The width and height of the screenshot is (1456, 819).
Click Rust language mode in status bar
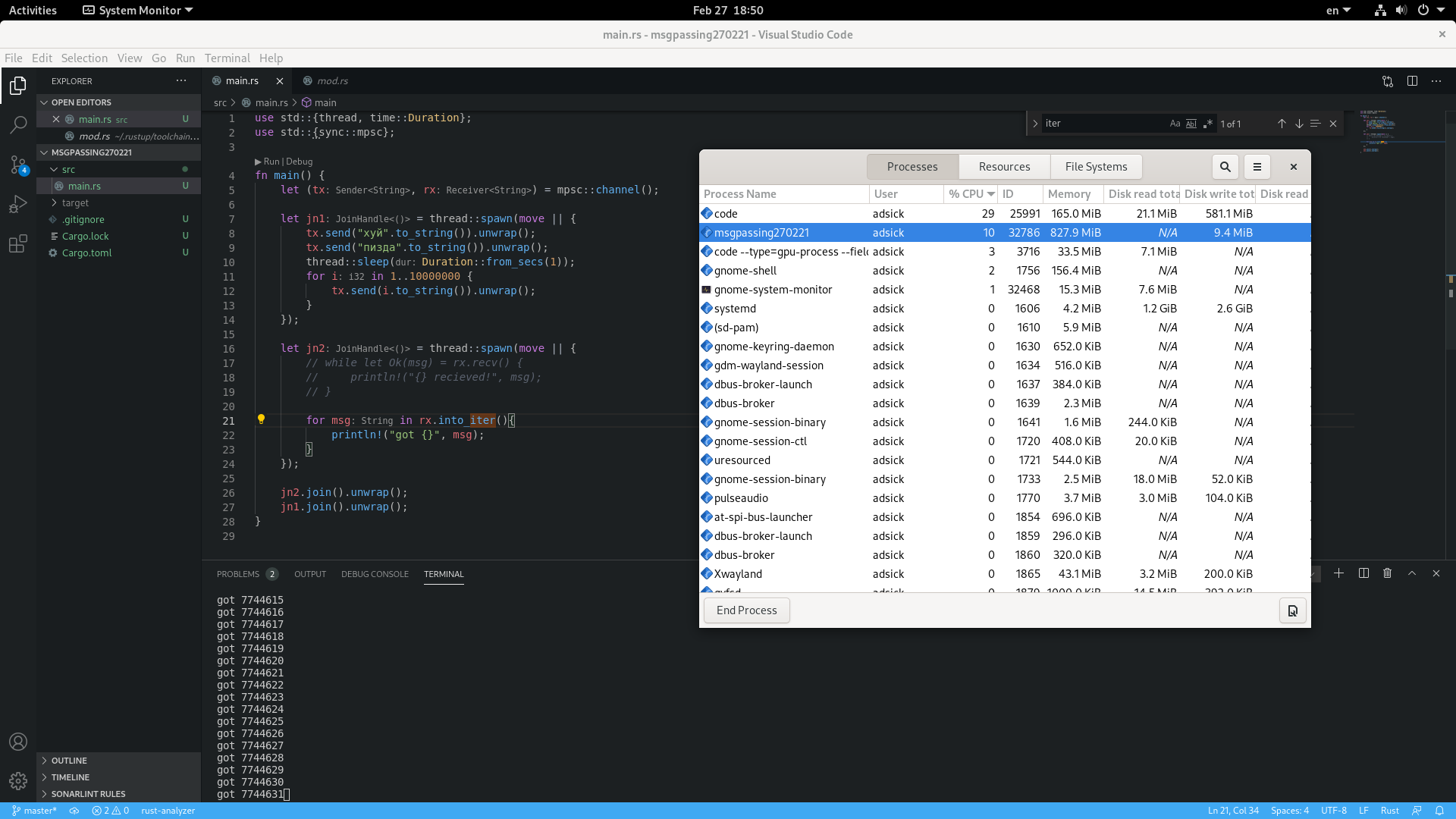click(1390, 811)
